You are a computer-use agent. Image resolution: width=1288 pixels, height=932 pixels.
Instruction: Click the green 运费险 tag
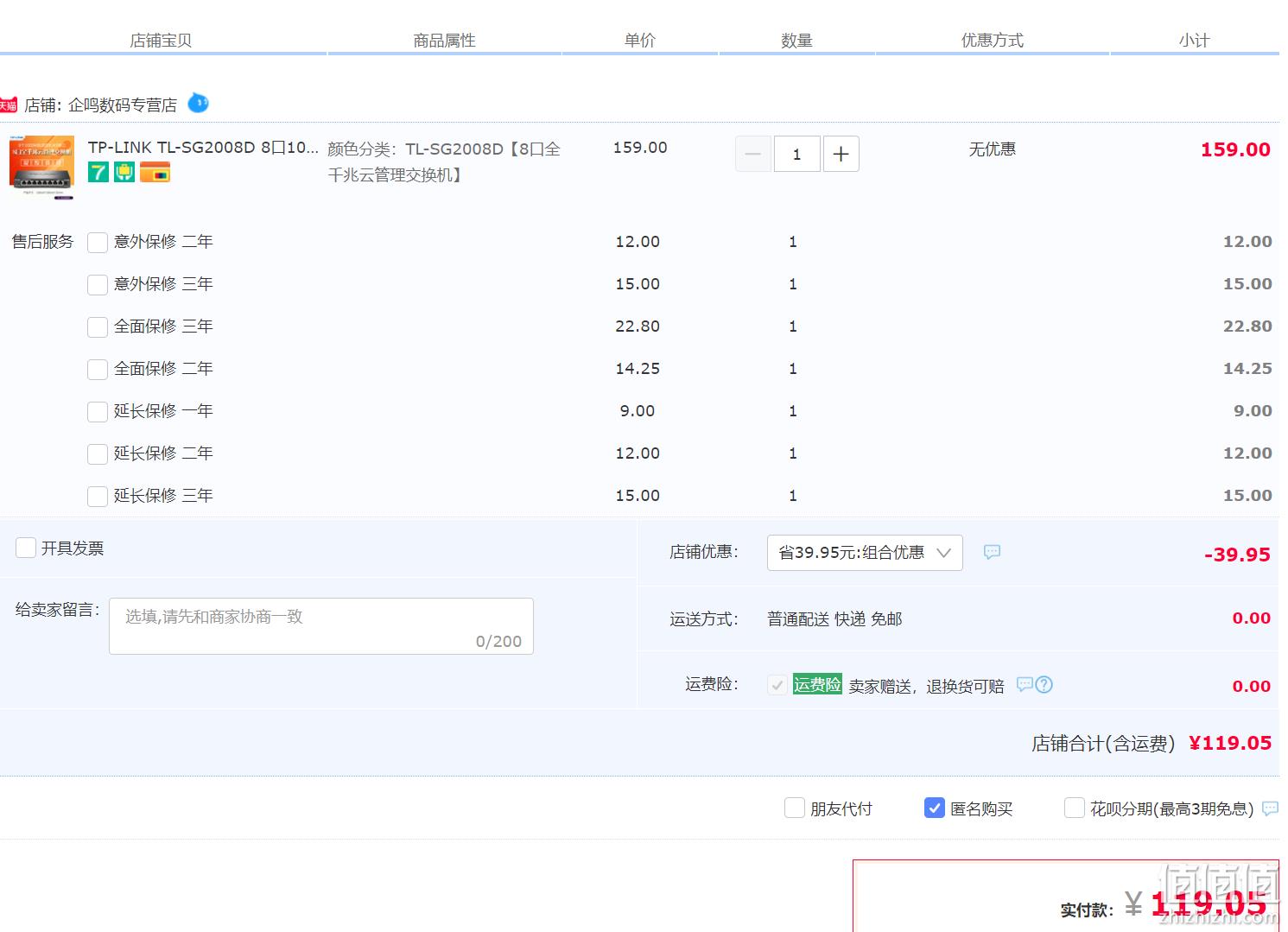point(817,685)
